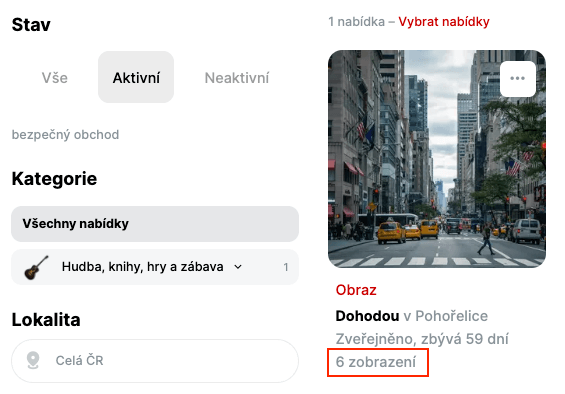The width and height of the screenshot is (565, 394).
Task: Click the category count number 1
Action: 286,267
